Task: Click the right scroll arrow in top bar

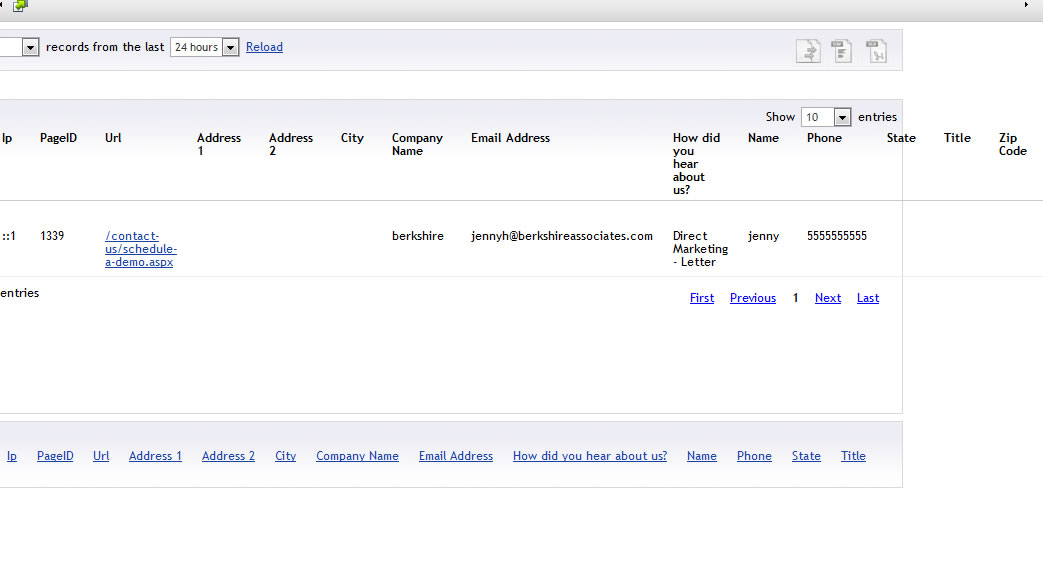Action: tap(1026, 6)
